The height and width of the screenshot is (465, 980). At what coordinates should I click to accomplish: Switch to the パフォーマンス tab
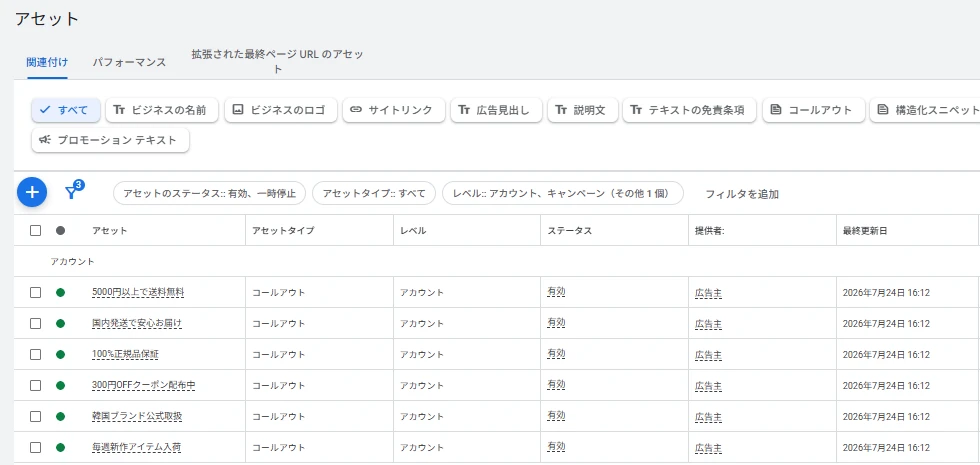[129, 62]
